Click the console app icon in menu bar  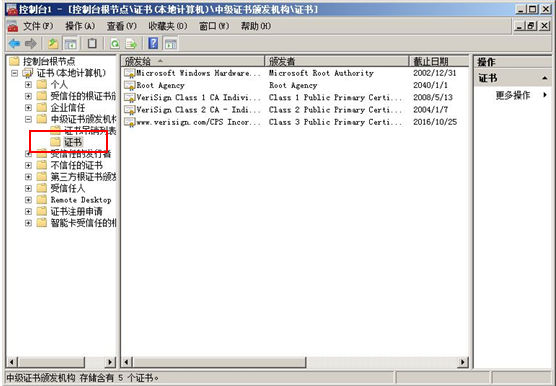click(x=12, y=26)
